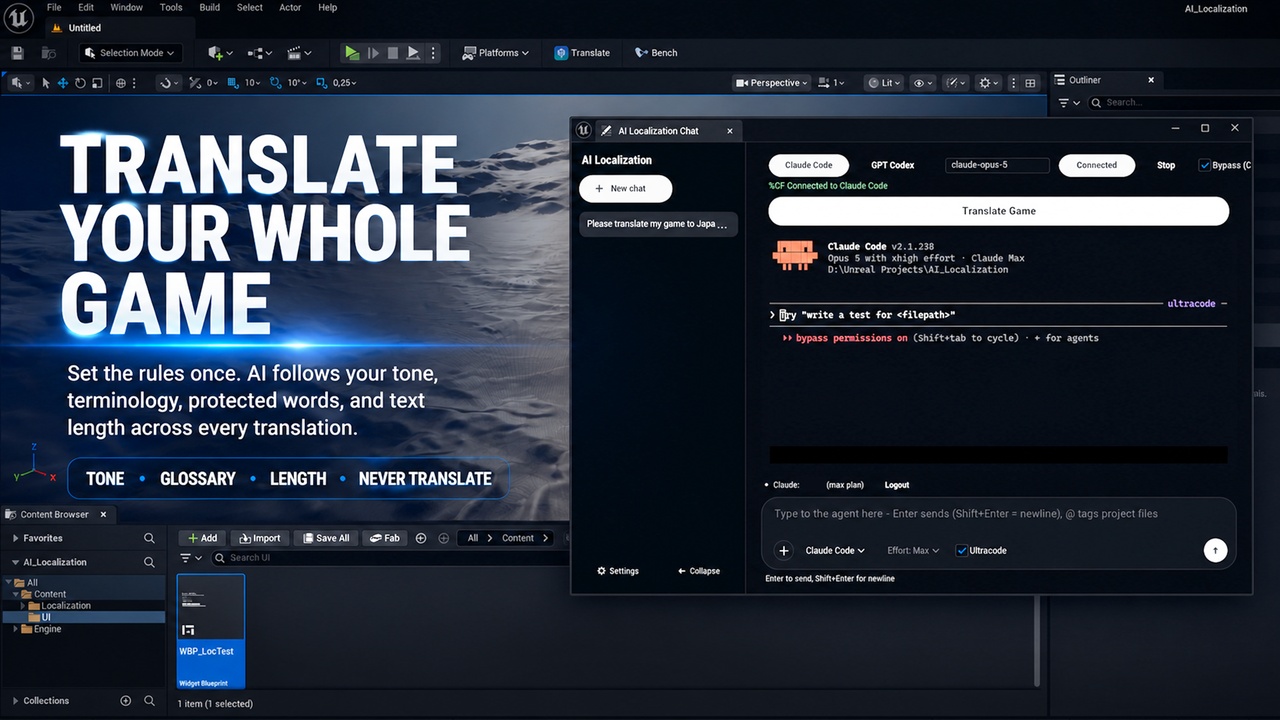Open the Add content cube dropdown

[220, 53]
